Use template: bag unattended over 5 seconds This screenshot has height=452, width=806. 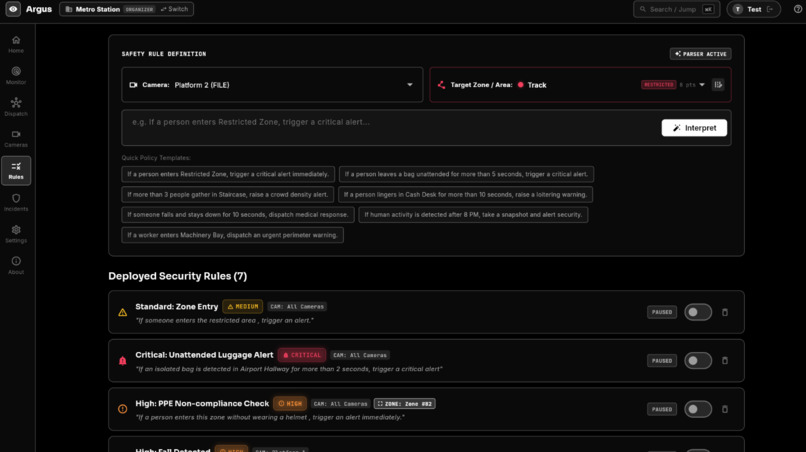pyautogui.click(x=466, y=174)
